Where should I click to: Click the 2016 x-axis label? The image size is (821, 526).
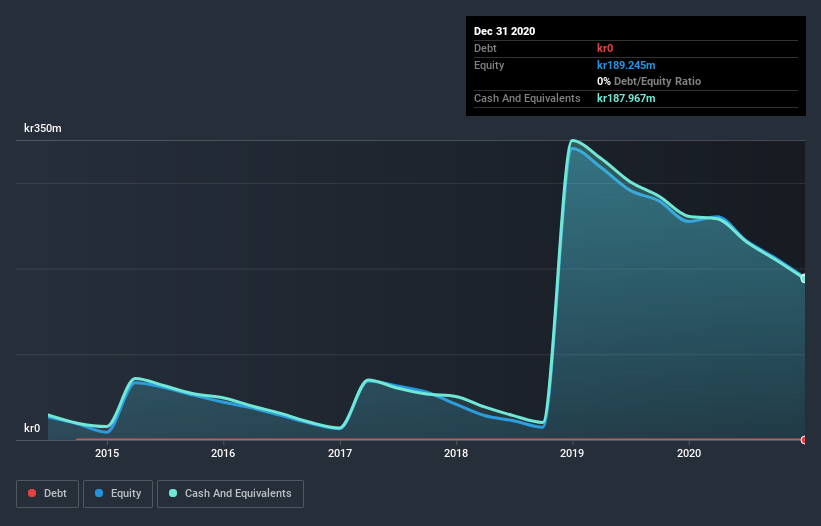tap(223, 453)
